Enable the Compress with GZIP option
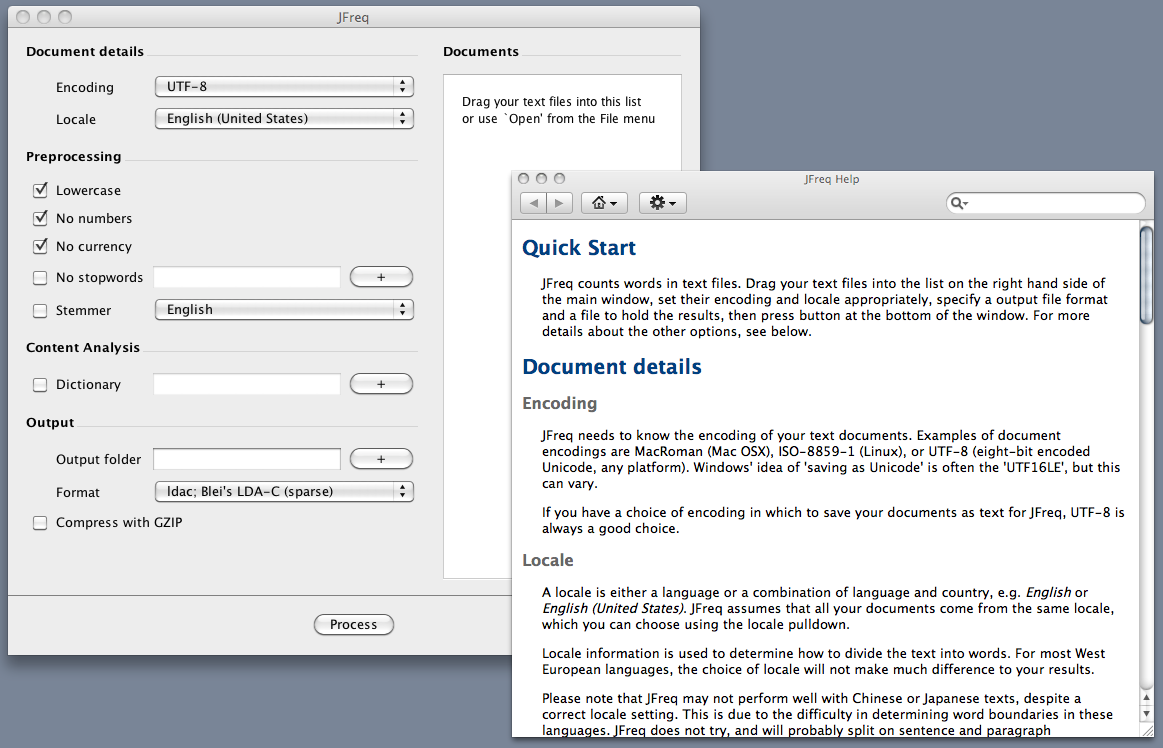 pos(40,522)
